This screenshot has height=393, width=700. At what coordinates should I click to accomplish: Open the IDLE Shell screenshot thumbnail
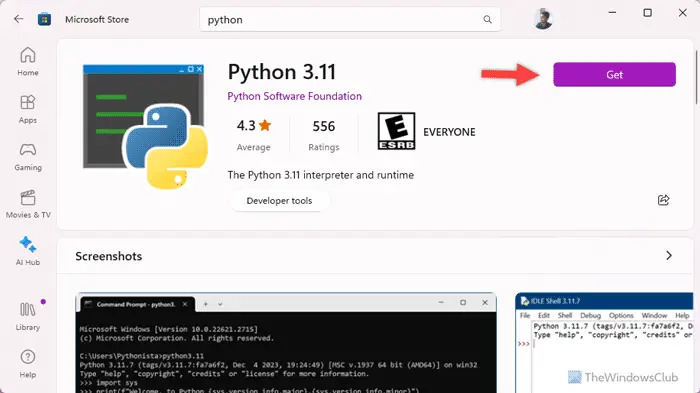click(604, 343)
